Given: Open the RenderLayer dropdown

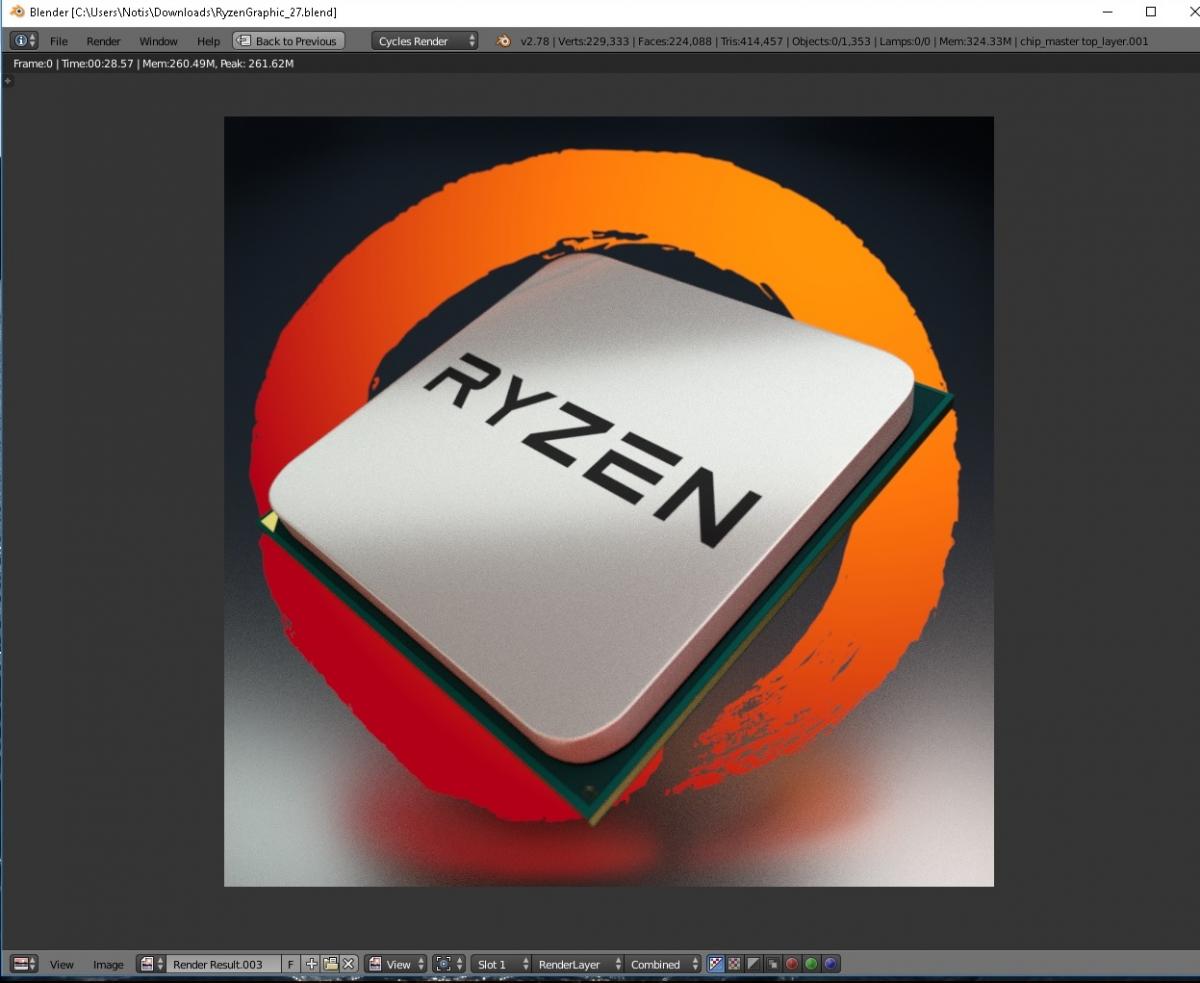Looking at the screenshot, I should click(579, 964).
